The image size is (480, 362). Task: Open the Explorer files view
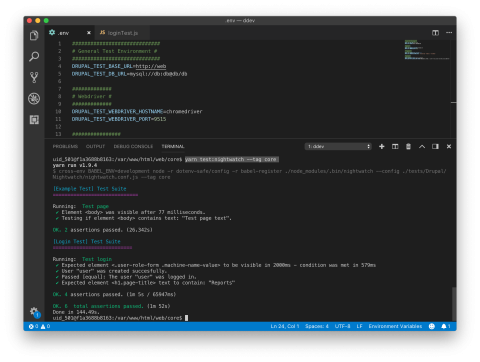pyautogui.click(x=34, y=35)
